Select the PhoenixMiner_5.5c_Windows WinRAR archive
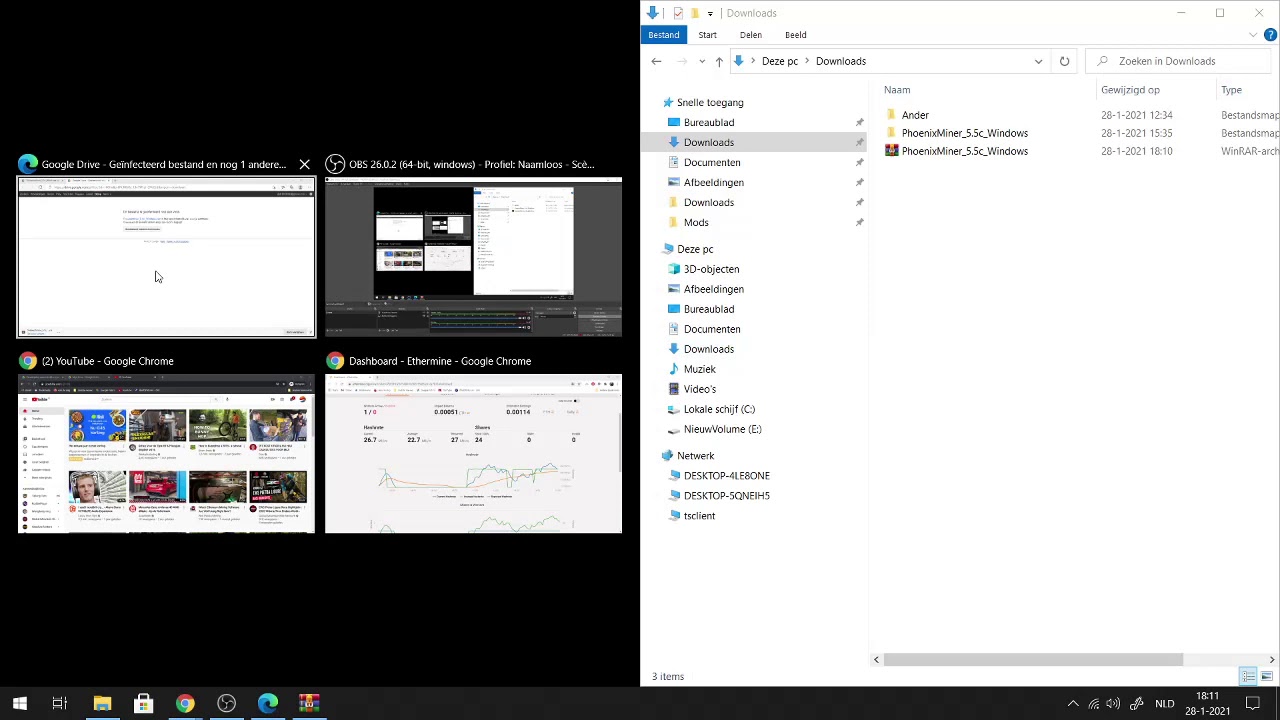The width and height of the screenshot is (1280, 720). (964, 151)
